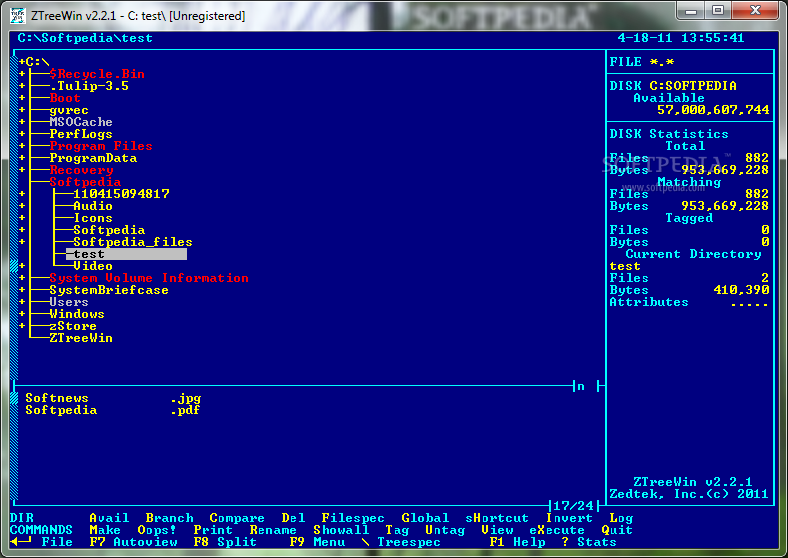Select the PerfLogs folder
This screenshot has height=558, width=788.
pos(81,134)
